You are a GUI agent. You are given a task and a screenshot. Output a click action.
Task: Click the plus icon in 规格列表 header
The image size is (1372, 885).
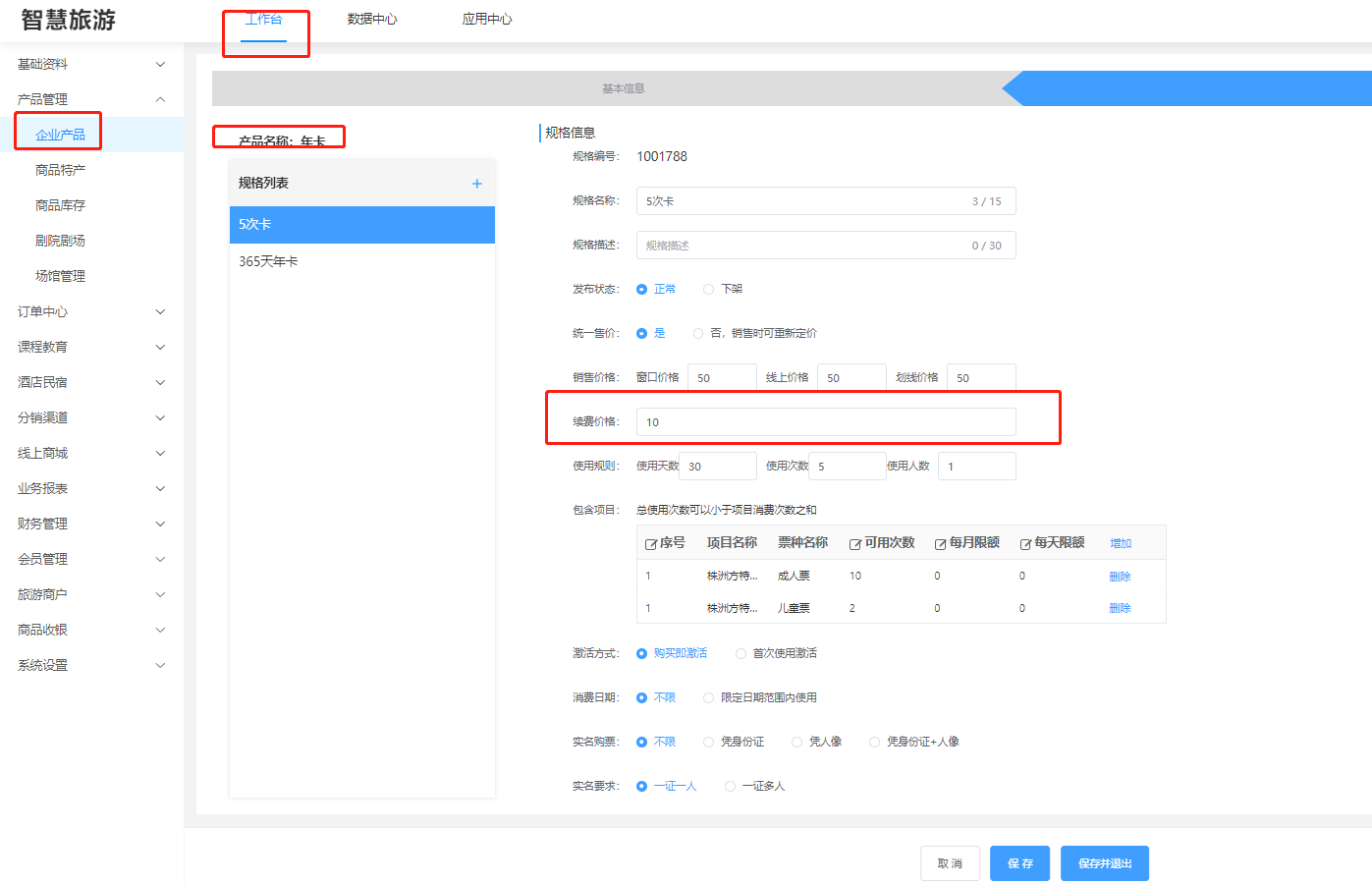pos(477,184)
